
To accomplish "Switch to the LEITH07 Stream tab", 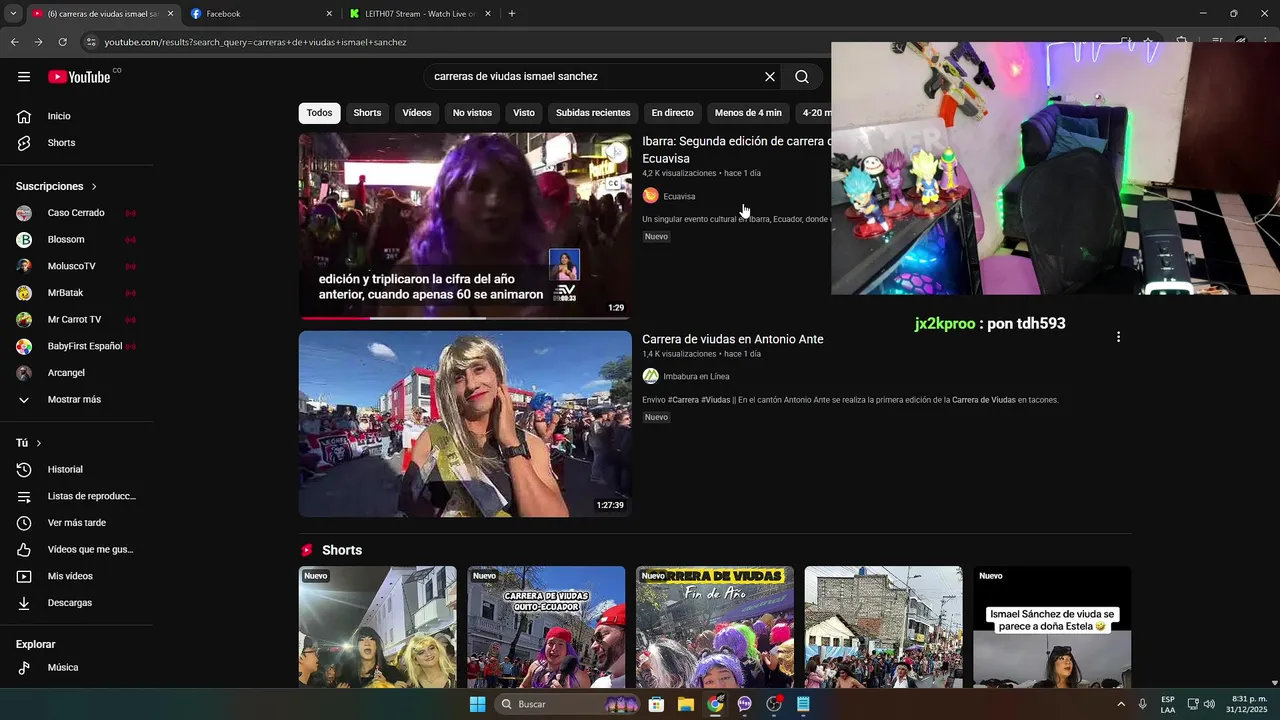I will pyautogui.click(x=420, y=14).
